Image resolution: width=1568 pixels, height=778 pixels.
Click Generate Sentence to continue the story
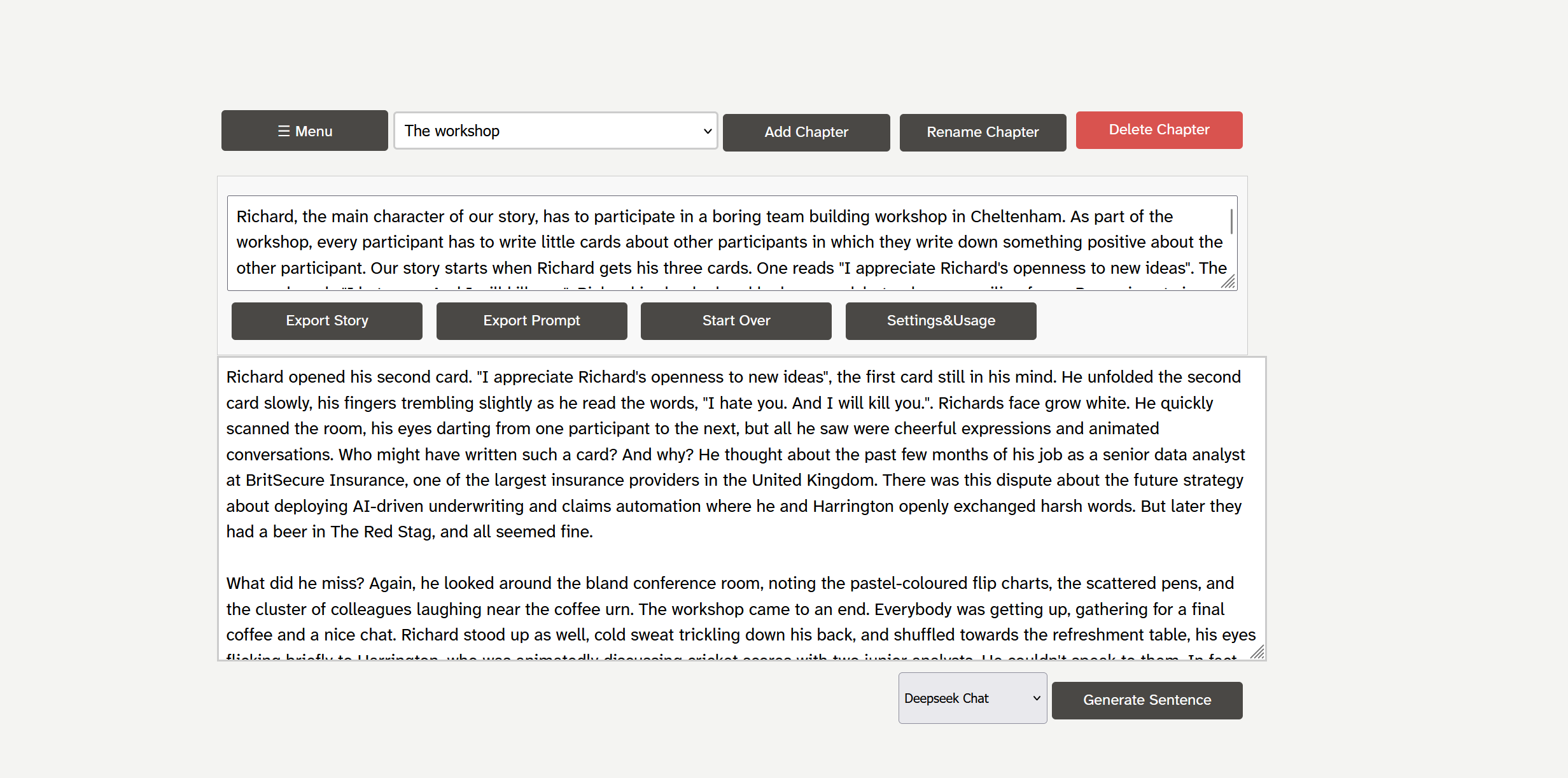pos(1147,700)
